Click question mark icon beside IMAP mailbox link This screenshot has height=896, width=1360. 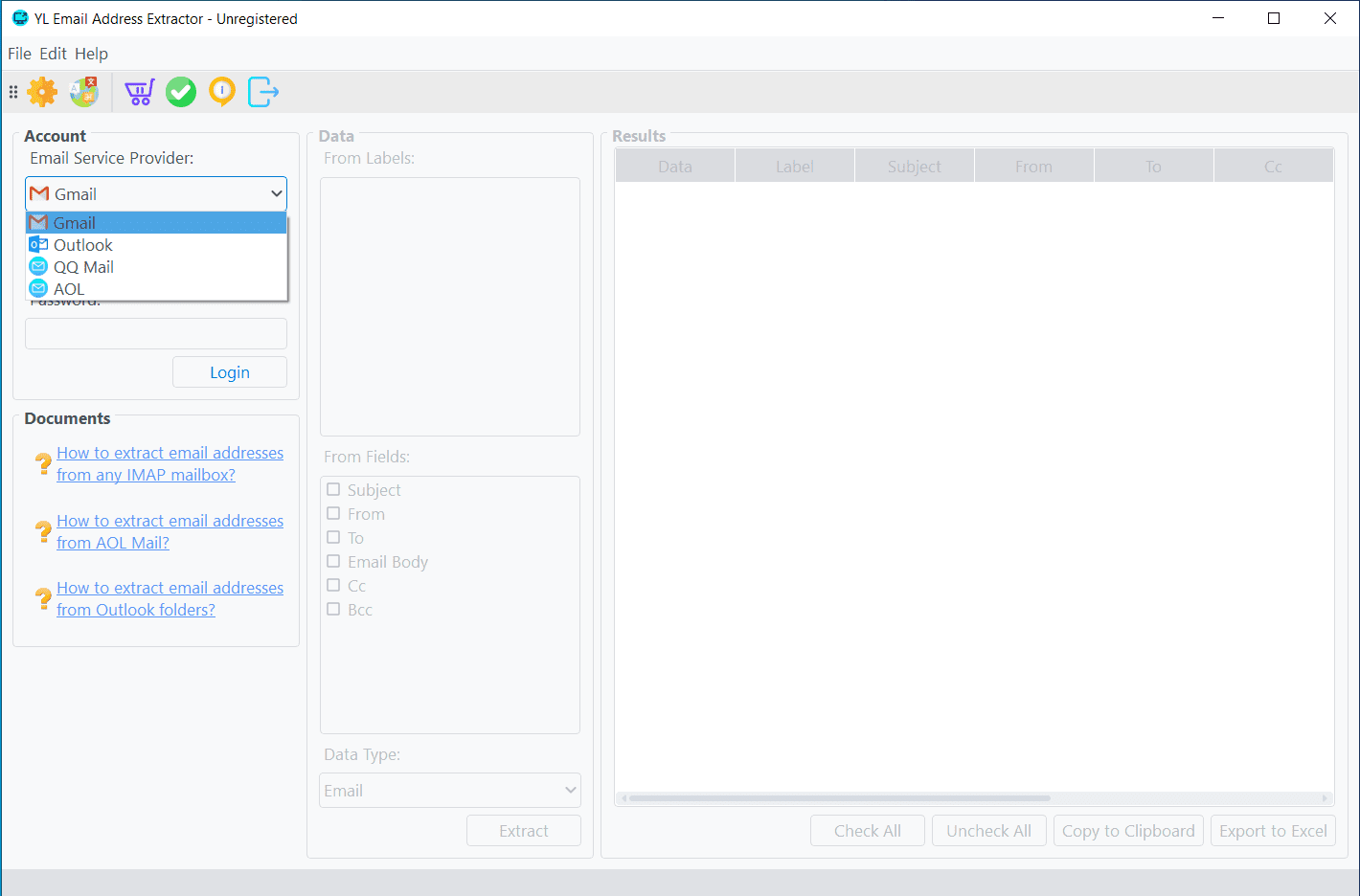43,464
